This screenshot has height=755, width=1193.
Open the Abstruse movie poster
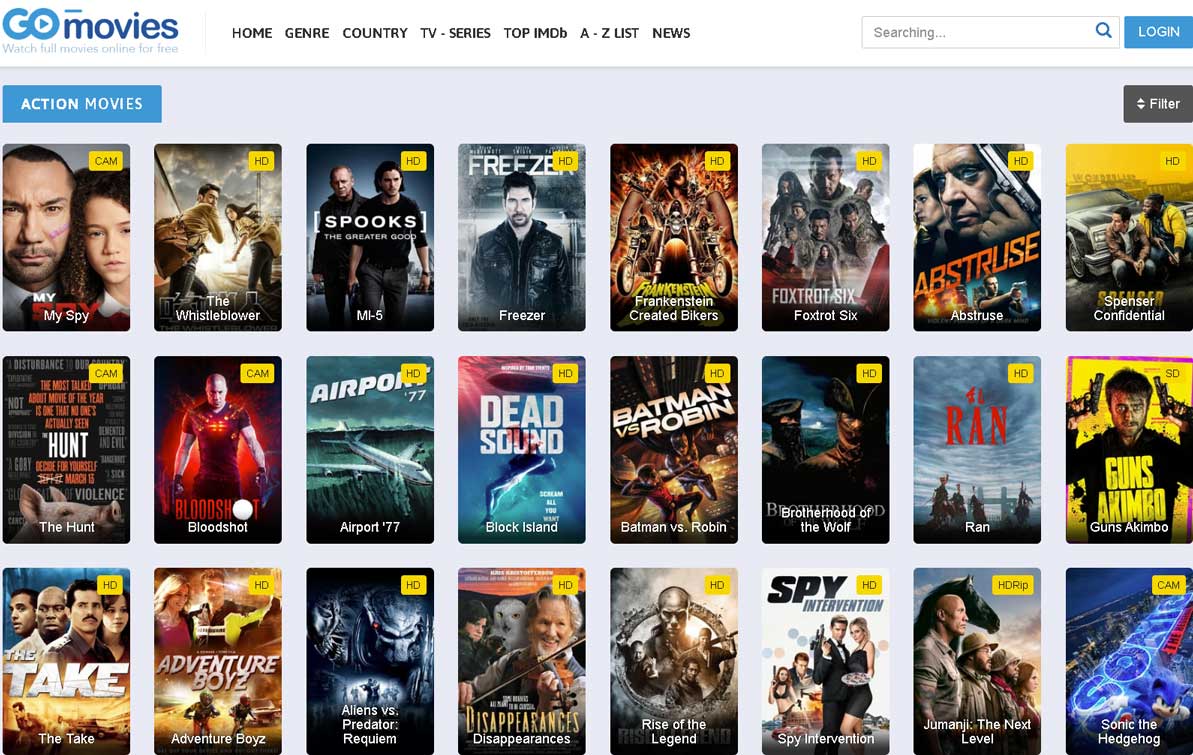[977, 237]
